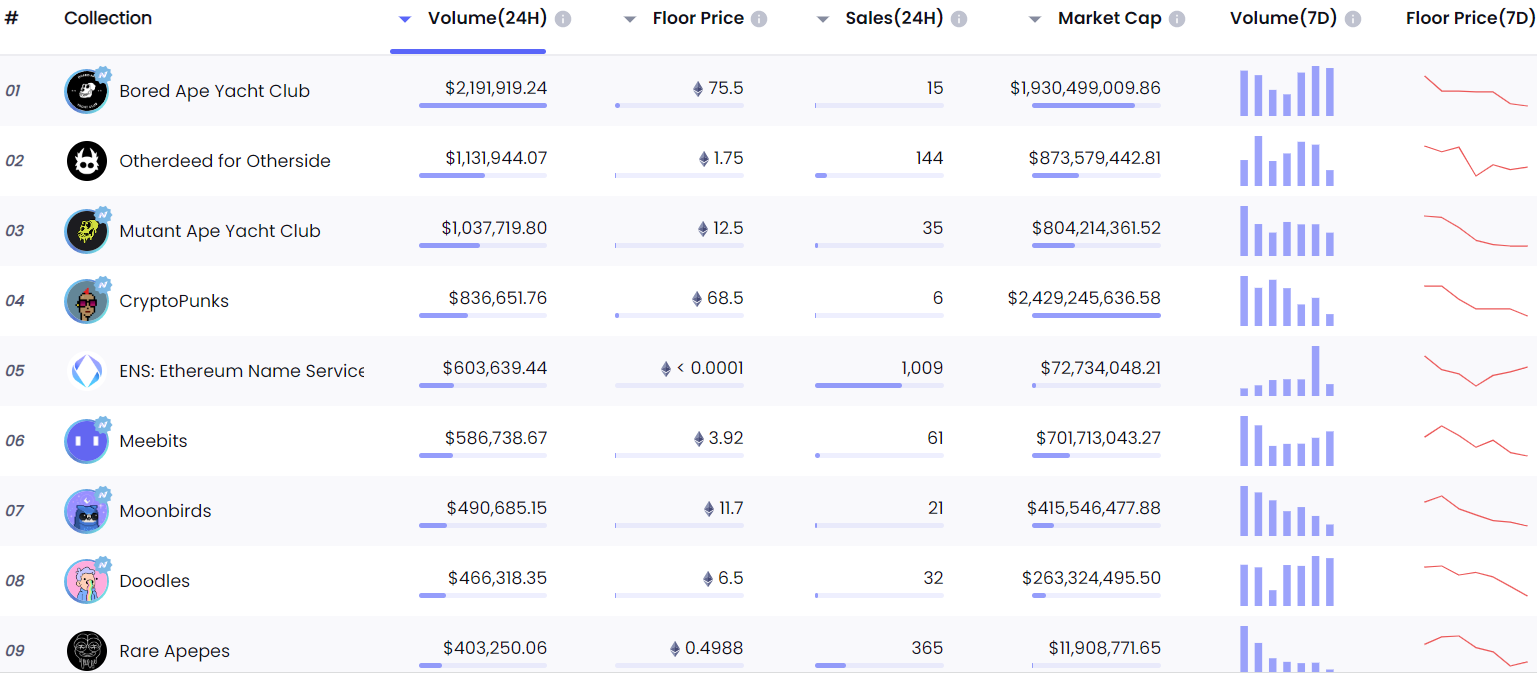Open the Otherdeed for Otherside link
This screenshot has width=1537, height=673.
(225, 161)
